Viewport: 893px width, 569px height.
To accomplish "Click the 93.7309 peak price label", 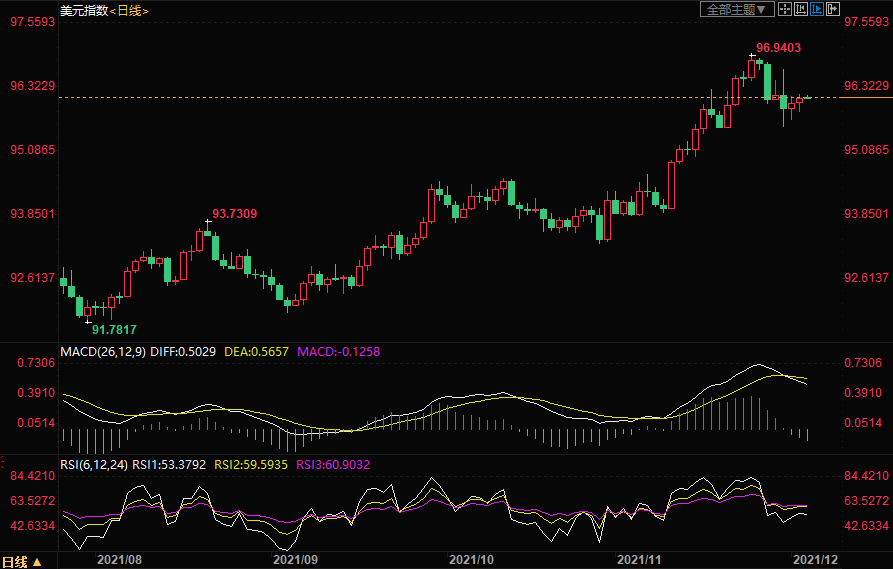I will 235,214.
